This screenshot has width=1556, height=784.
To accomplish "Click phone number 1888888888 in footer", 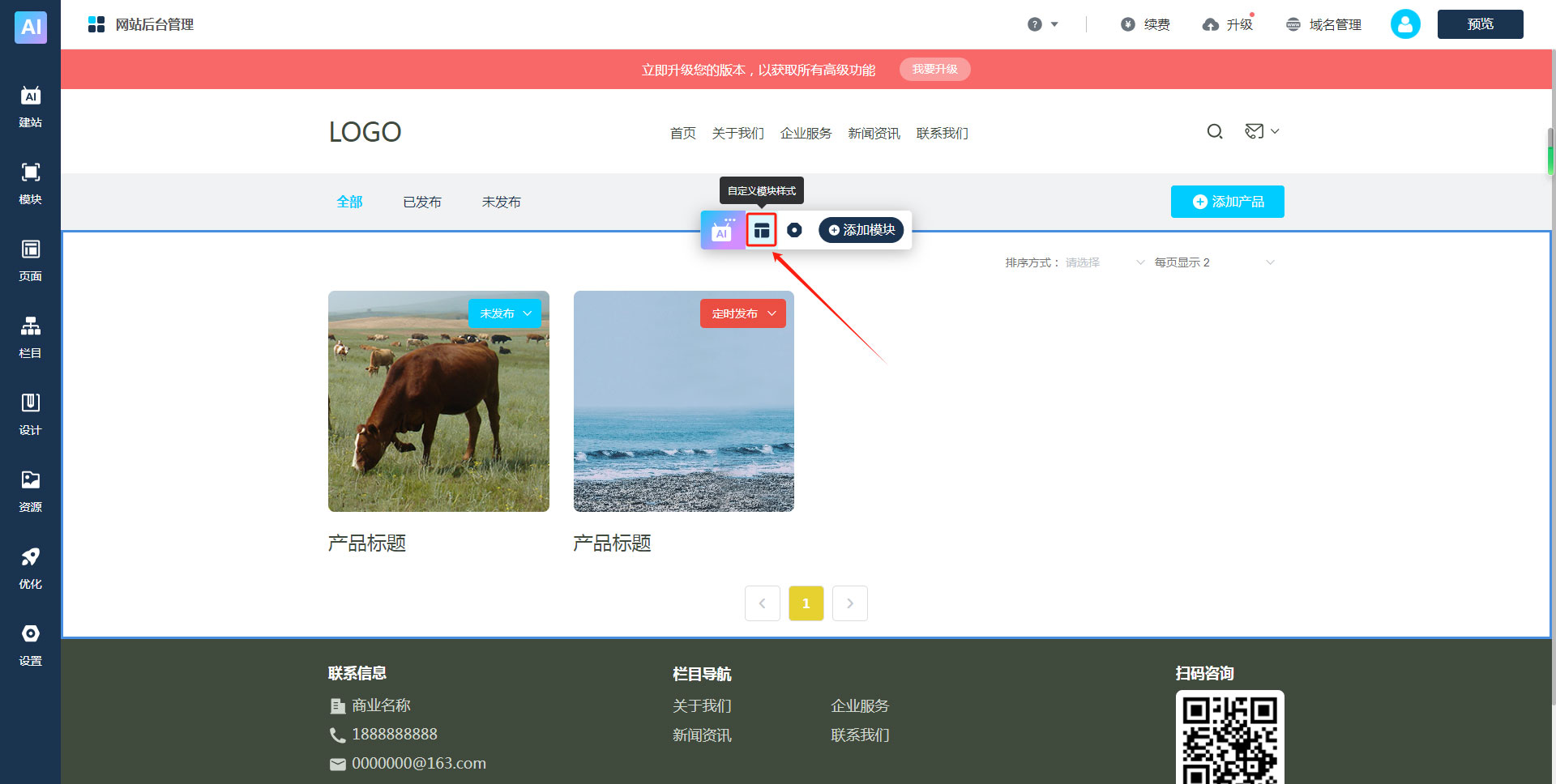I will 394,735.
